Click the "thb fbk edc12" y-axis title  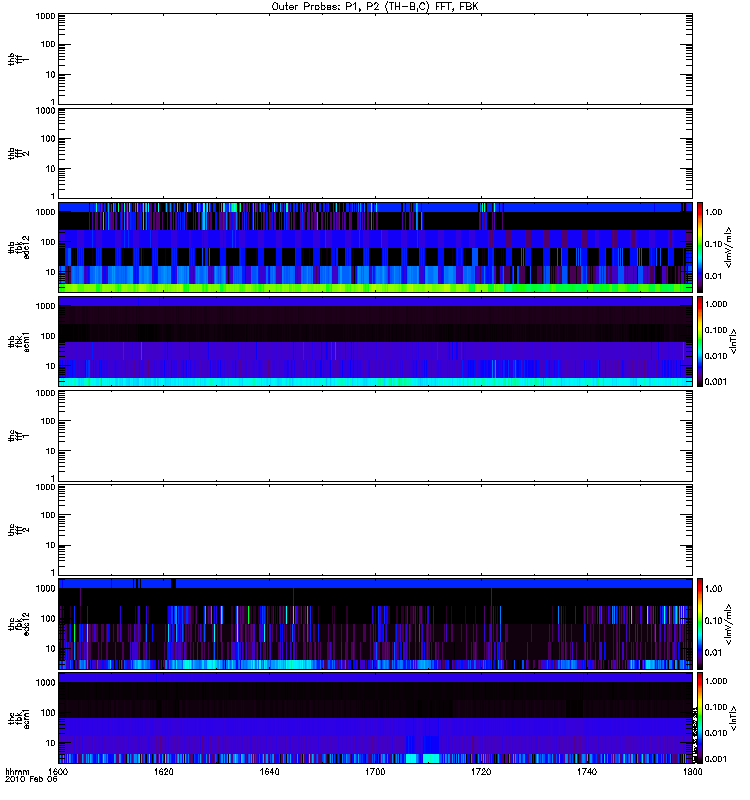(19, 247)
